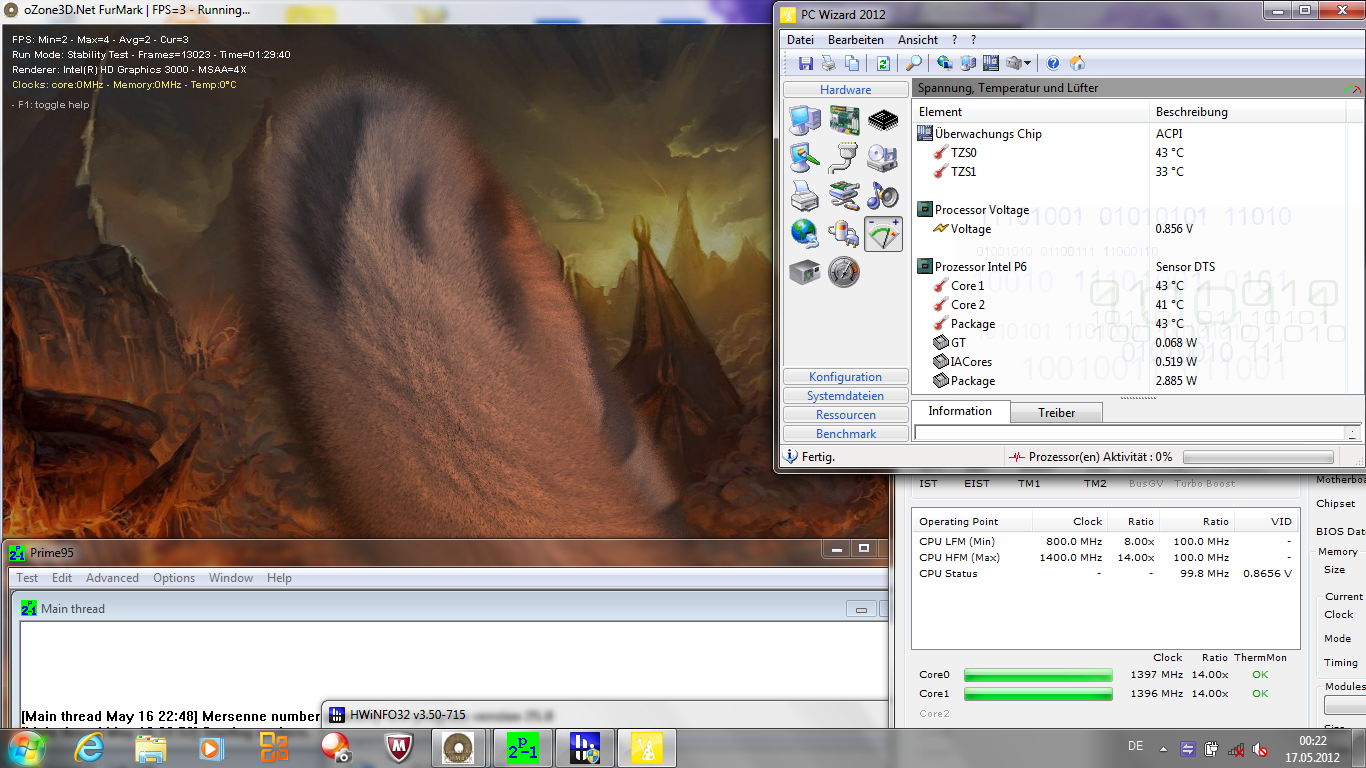Screen dimensions: 1366x768
Task: Select the Core 1 temperature row
Action: pyautogui.click(x=1130, y=286)
